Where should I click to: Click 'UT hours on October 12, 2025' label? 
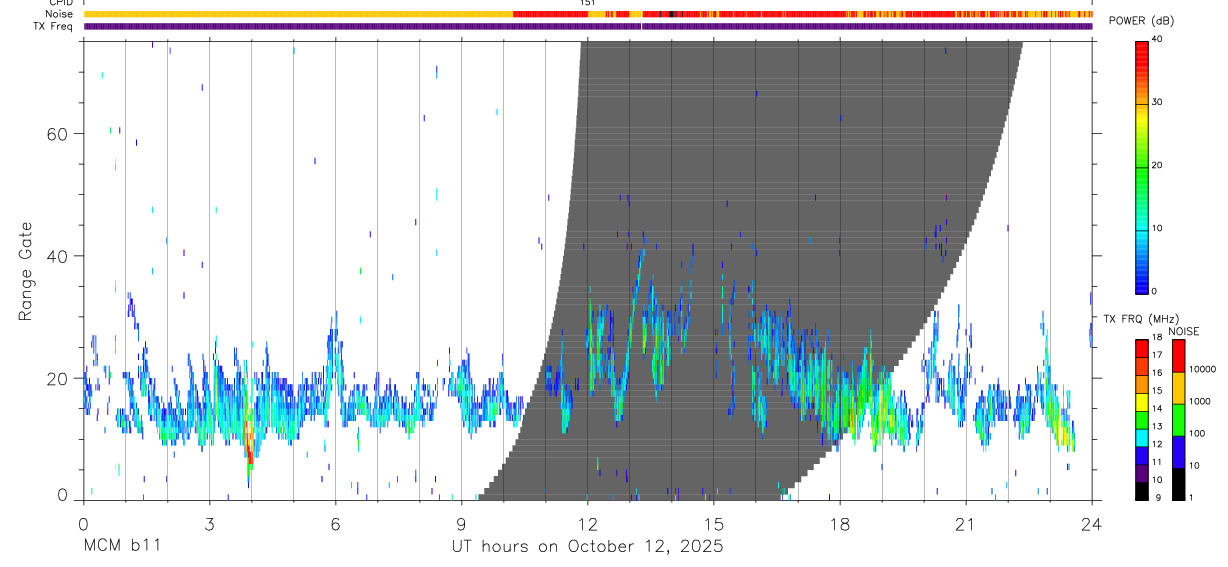coord(586,548)
